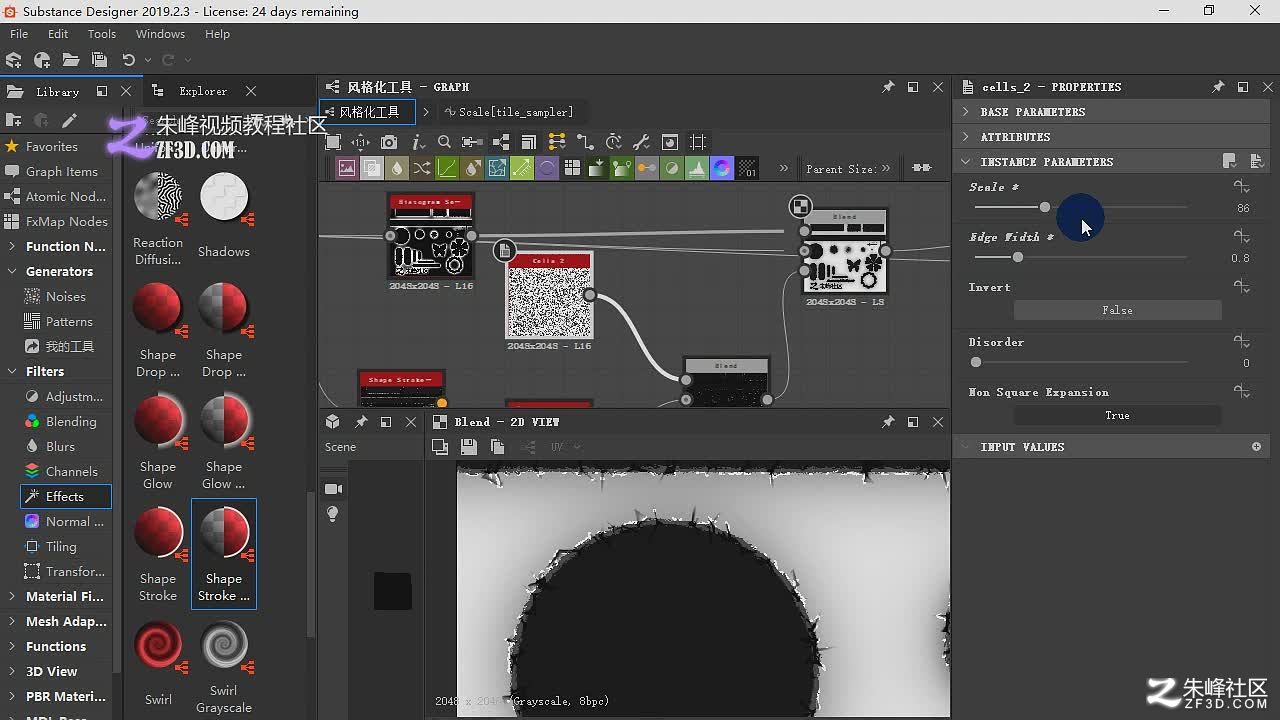The image size is (1280, 720).
Task: Select the Blending filters category
Action: (x=71, y=422)
